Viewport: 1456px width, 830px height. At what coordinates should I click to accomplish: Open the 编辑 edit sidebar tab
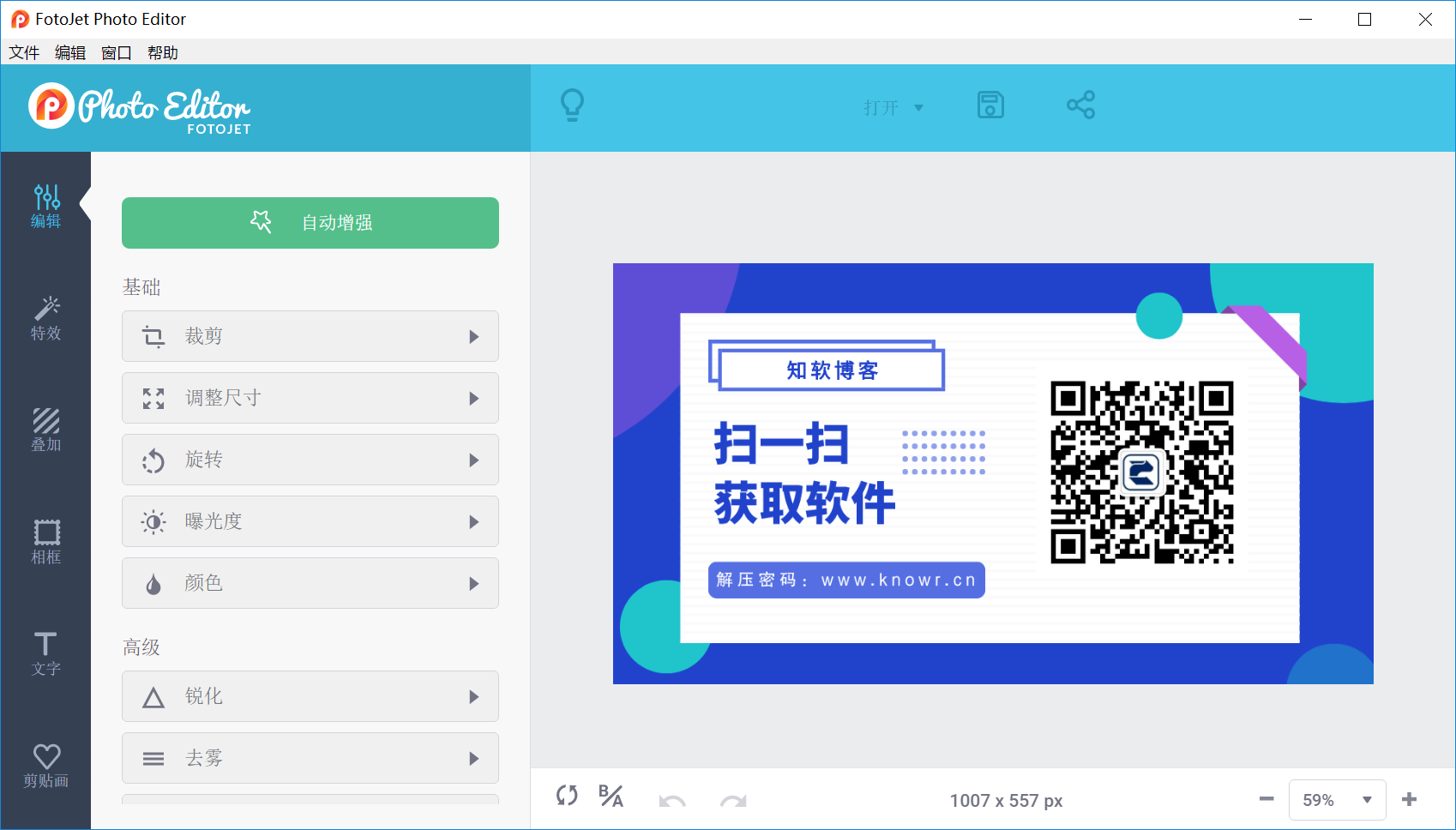coord(46,207)
